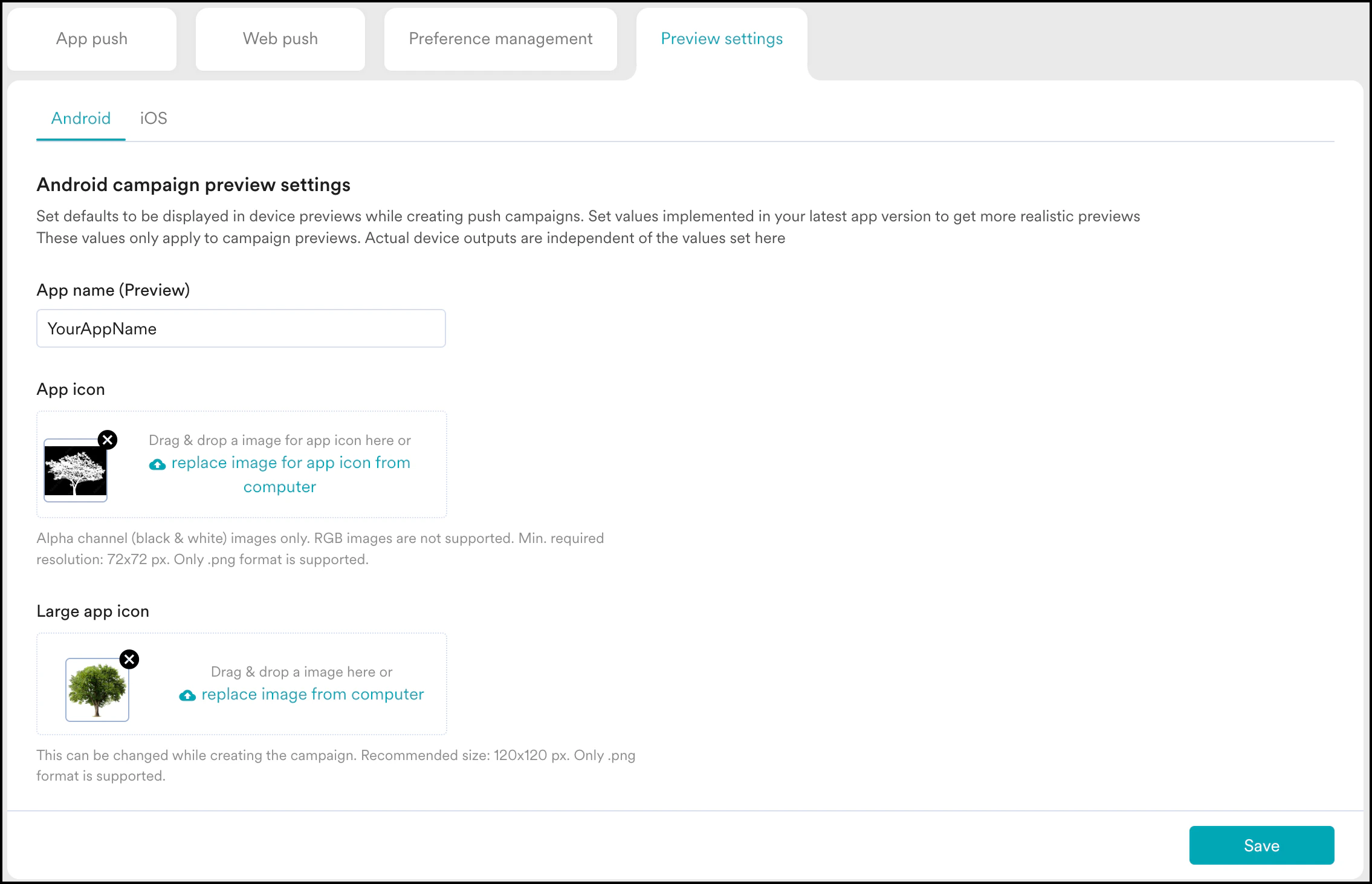Open the App push tab

(x=92, y=39)
